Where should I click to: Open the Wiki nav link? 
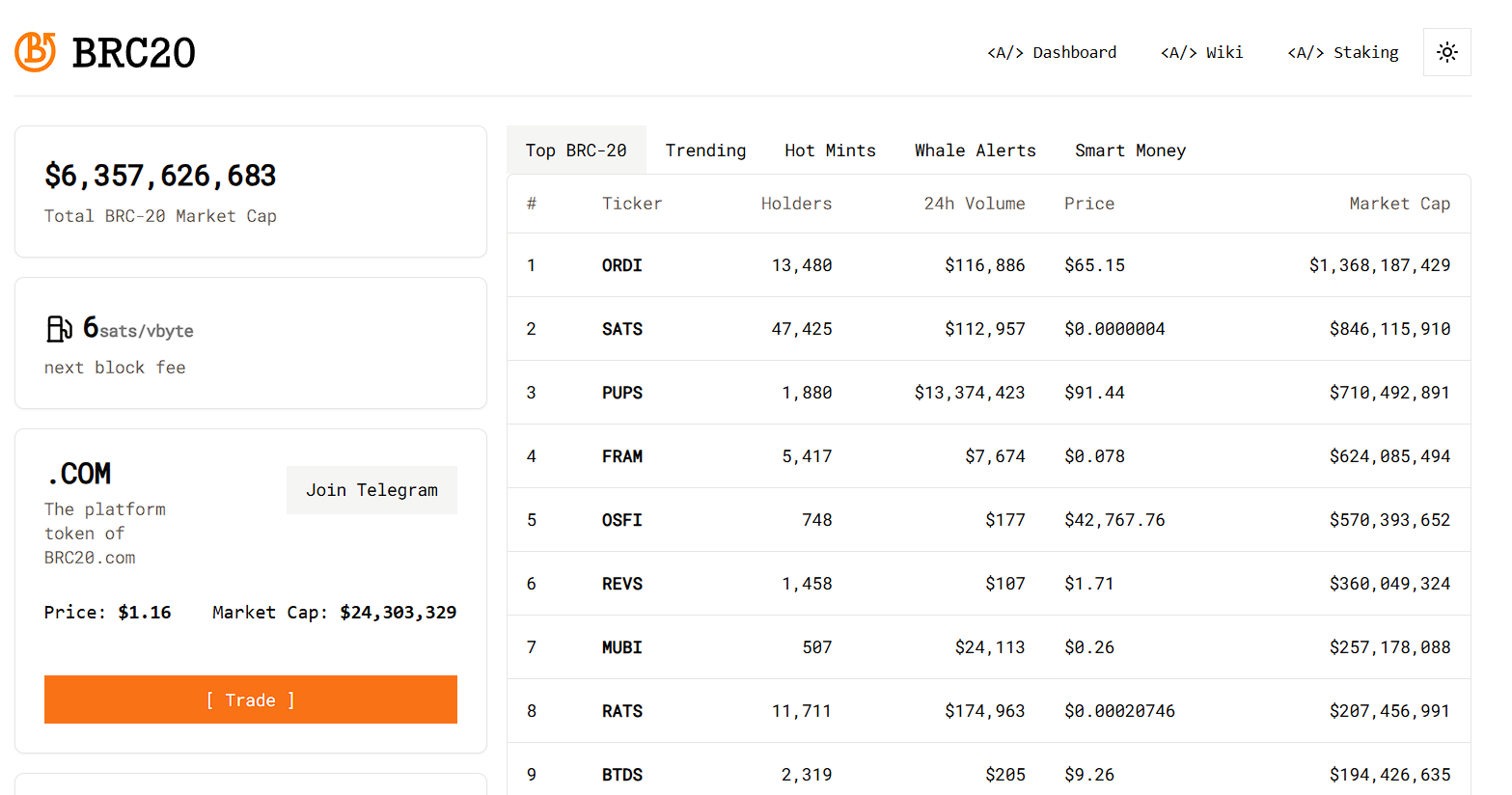click(1201, 52)
